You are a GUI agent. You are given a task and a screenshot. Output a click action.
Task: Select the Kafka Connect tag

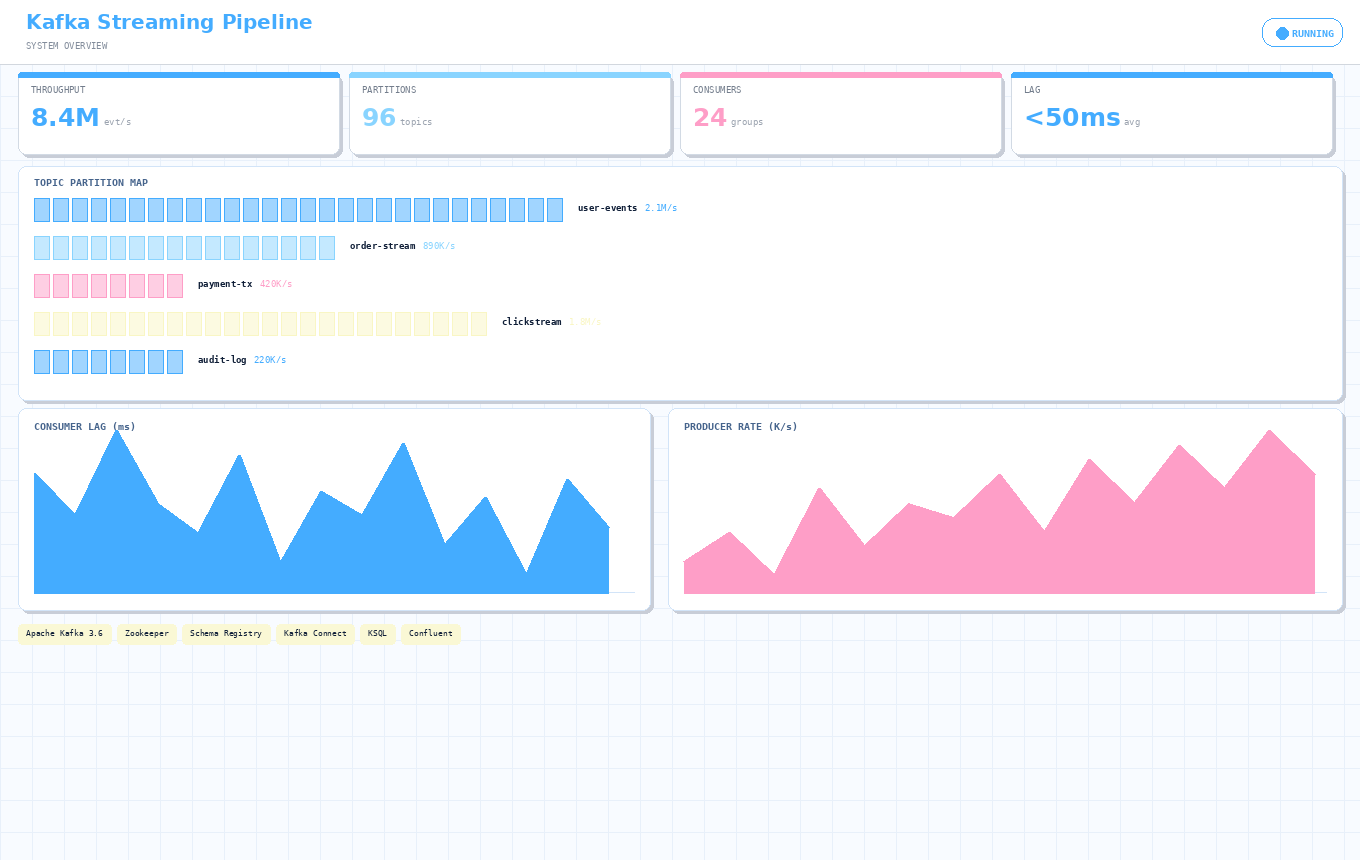point(315,633)
